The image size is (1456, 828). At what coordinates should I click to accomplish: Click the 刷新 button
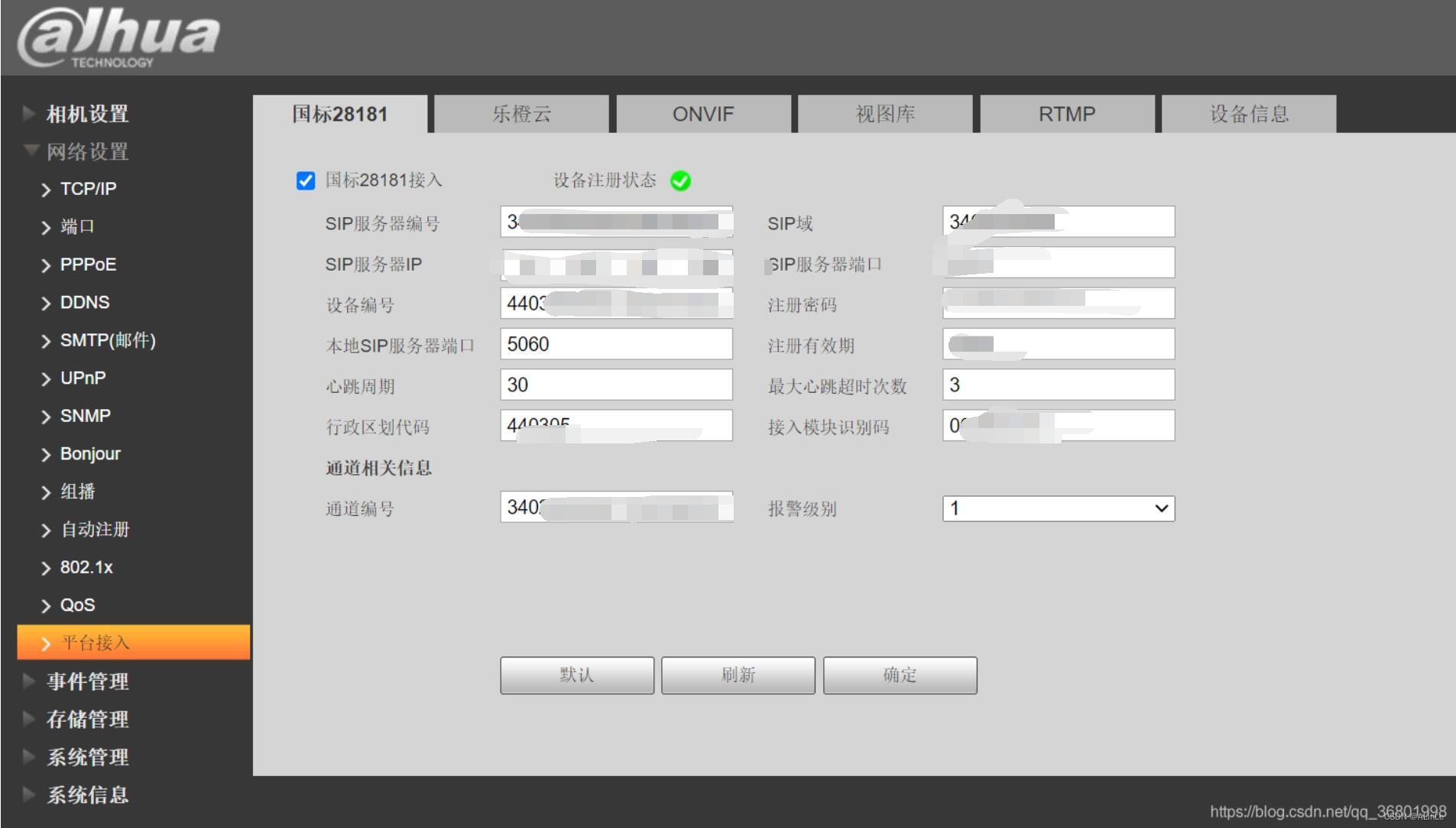[x=738, y=675]
